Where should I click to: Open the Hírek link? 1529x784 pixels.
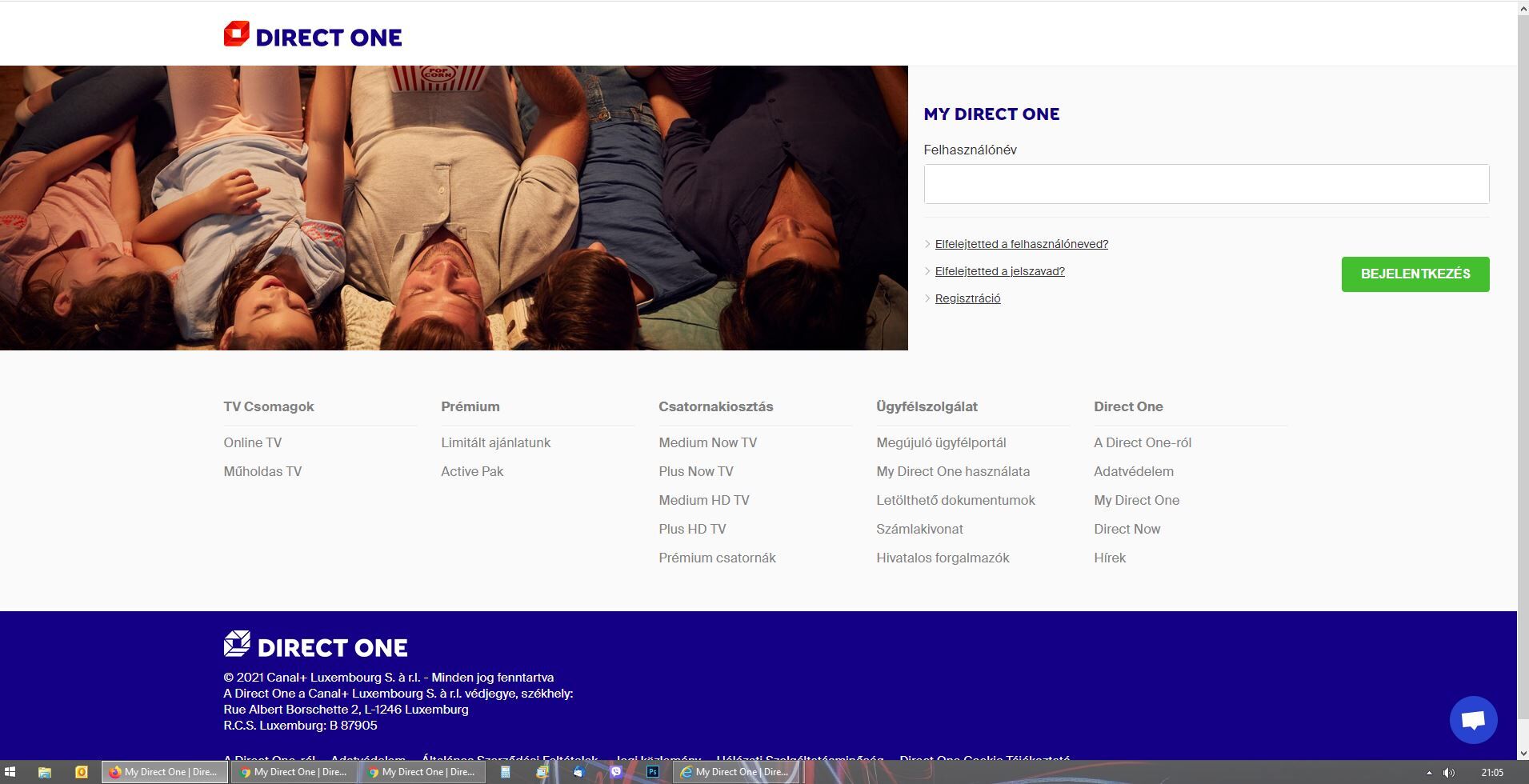(x=1110, y=558)
